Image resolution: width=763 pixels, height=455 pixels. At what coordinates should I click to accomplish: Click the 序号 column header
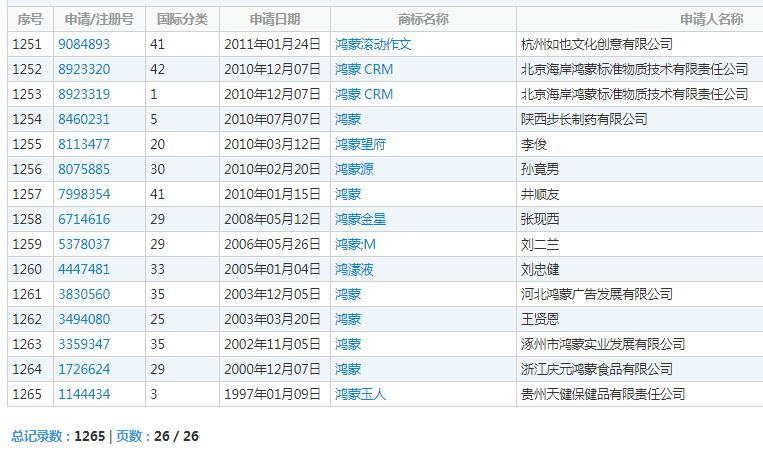(x=30, y=19)
